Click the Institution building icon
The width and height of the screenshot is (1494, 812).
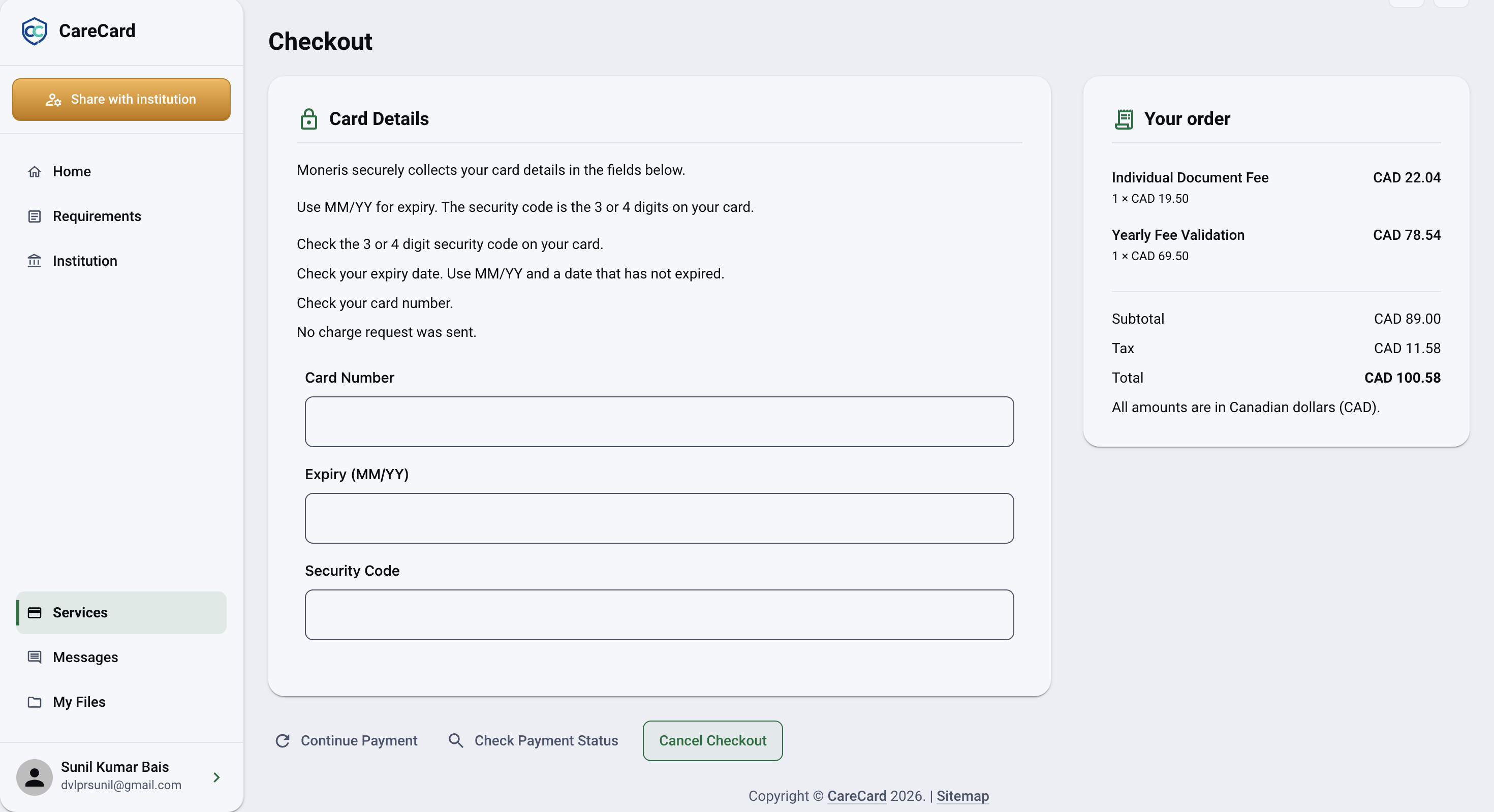[34, 261]
